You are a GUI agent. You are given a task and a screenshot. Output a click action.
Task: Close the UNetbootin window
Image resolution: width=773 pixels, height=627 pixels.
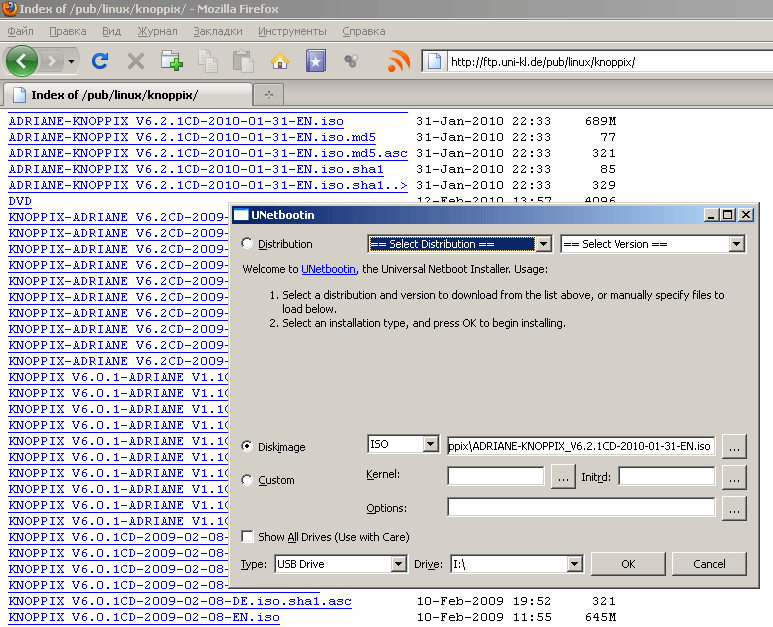[746, 215]
